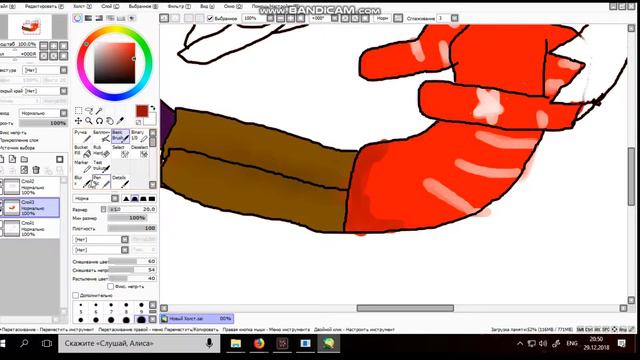Select the rectangular selection tool
Screen dimensions: 640x360
[78, 111]
